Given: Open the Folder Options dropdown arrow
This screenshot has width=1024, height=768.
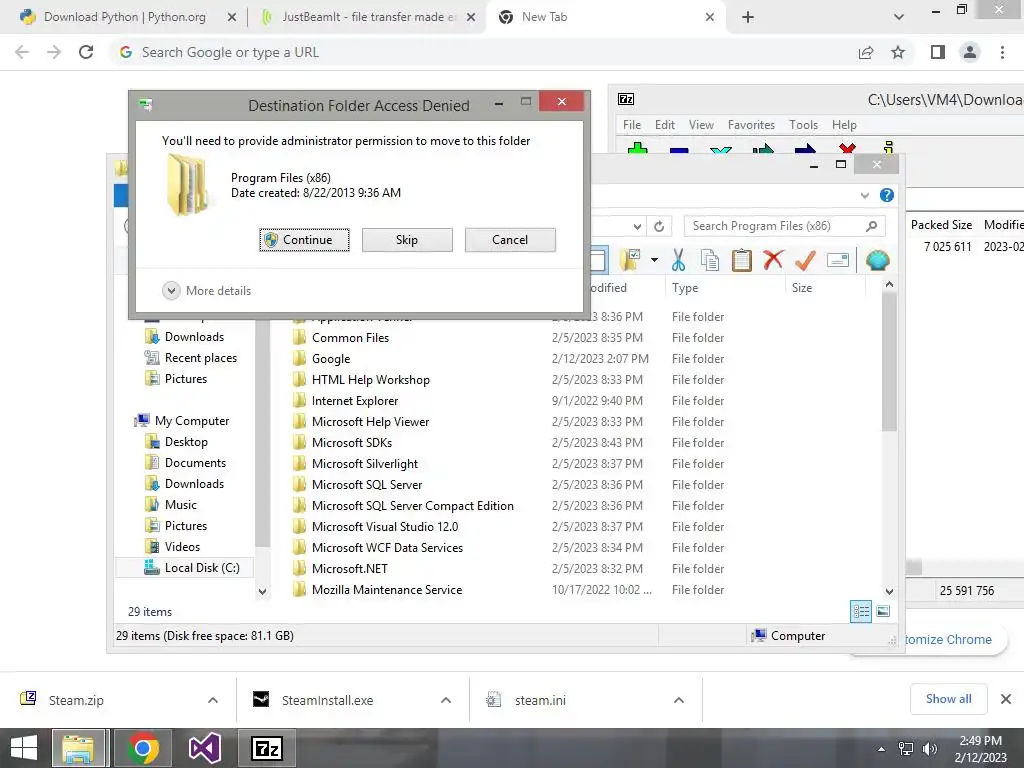Looking at the screenshot, I should click(654, 260).
